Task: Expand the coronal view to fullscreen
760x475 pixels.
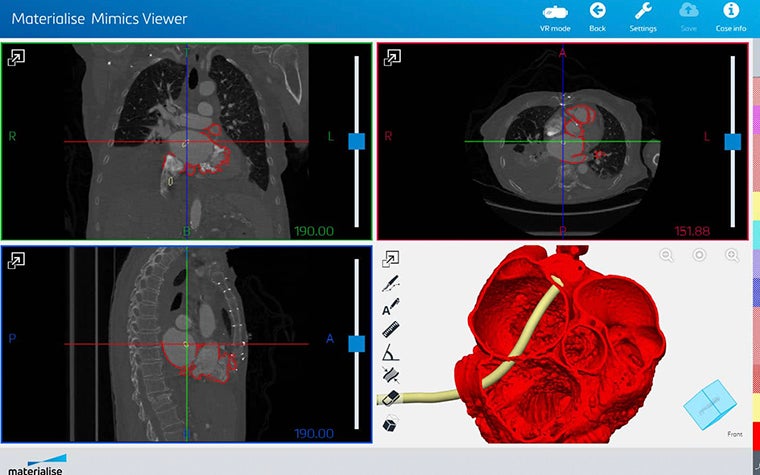Action: (x=16, y=59)
